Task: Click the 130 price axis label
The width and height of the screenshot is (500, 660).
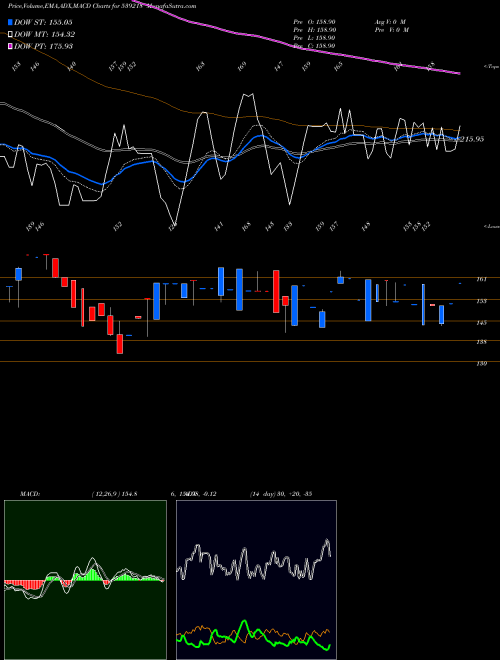Action: point(482,363)
